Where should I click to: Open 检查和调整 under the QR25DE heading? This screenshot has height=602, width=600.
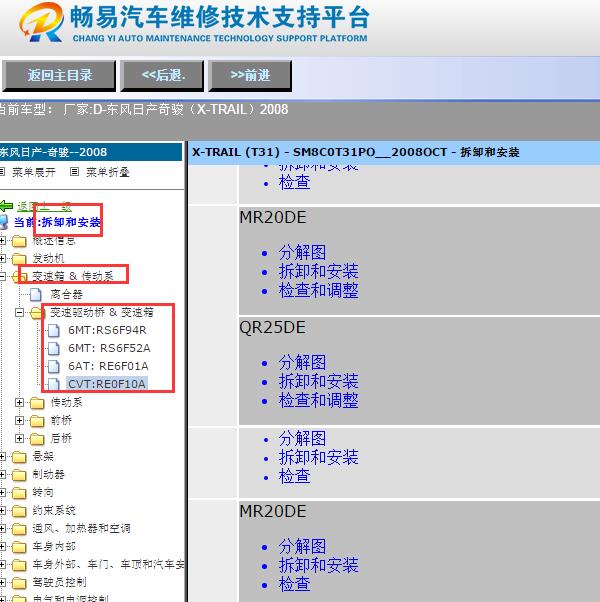(x=318, y=400)
